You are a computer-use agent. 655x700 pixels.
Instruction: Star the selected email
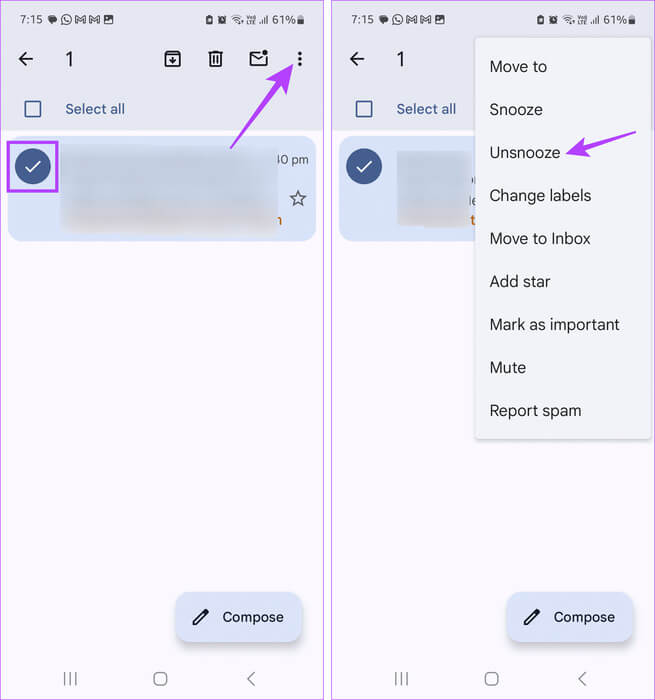(298, 198)
